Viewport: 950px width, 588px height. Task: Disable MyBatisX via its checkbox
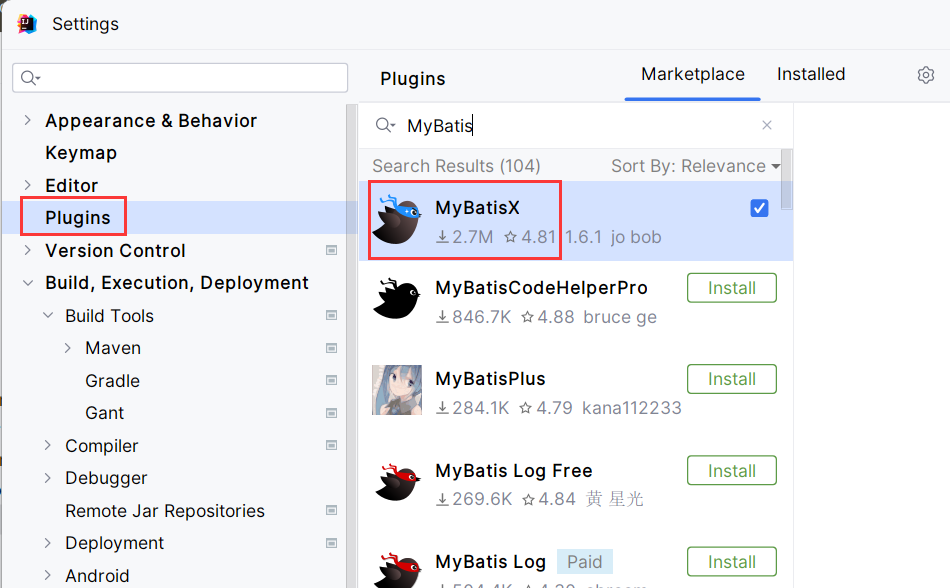pyautogui.click(x=759, y=207)
